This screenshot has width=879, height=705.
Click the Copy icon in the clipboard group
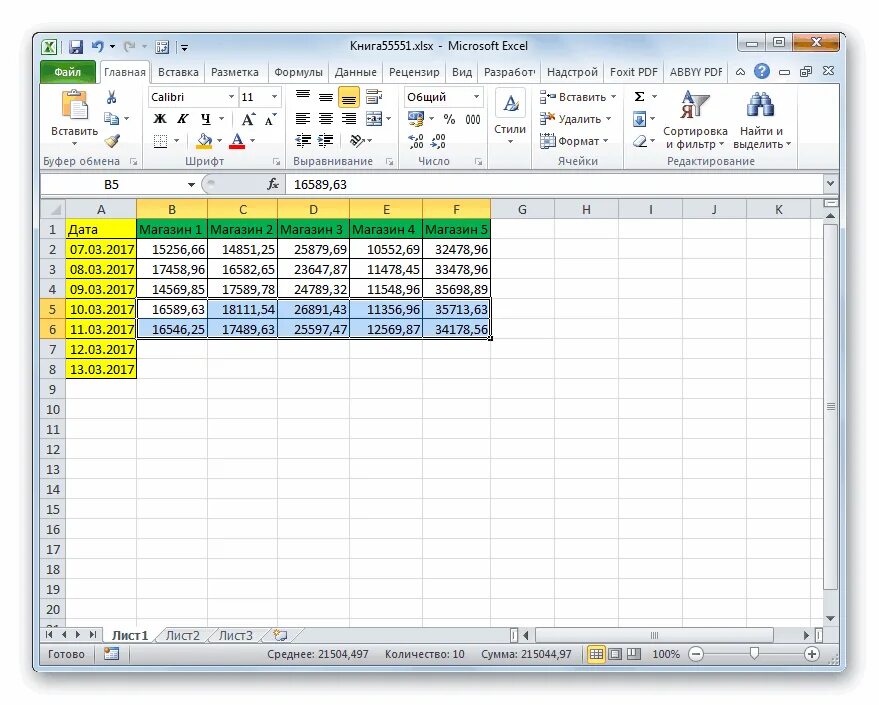(x=112, y=118)
